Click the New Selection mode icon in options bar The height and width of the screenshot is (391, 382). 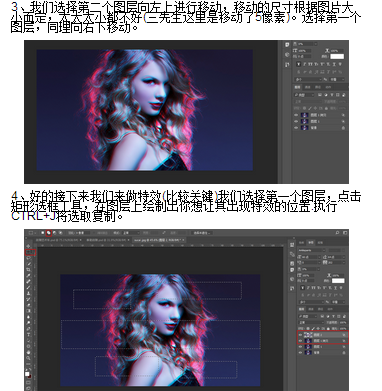[x=43, y=233]
